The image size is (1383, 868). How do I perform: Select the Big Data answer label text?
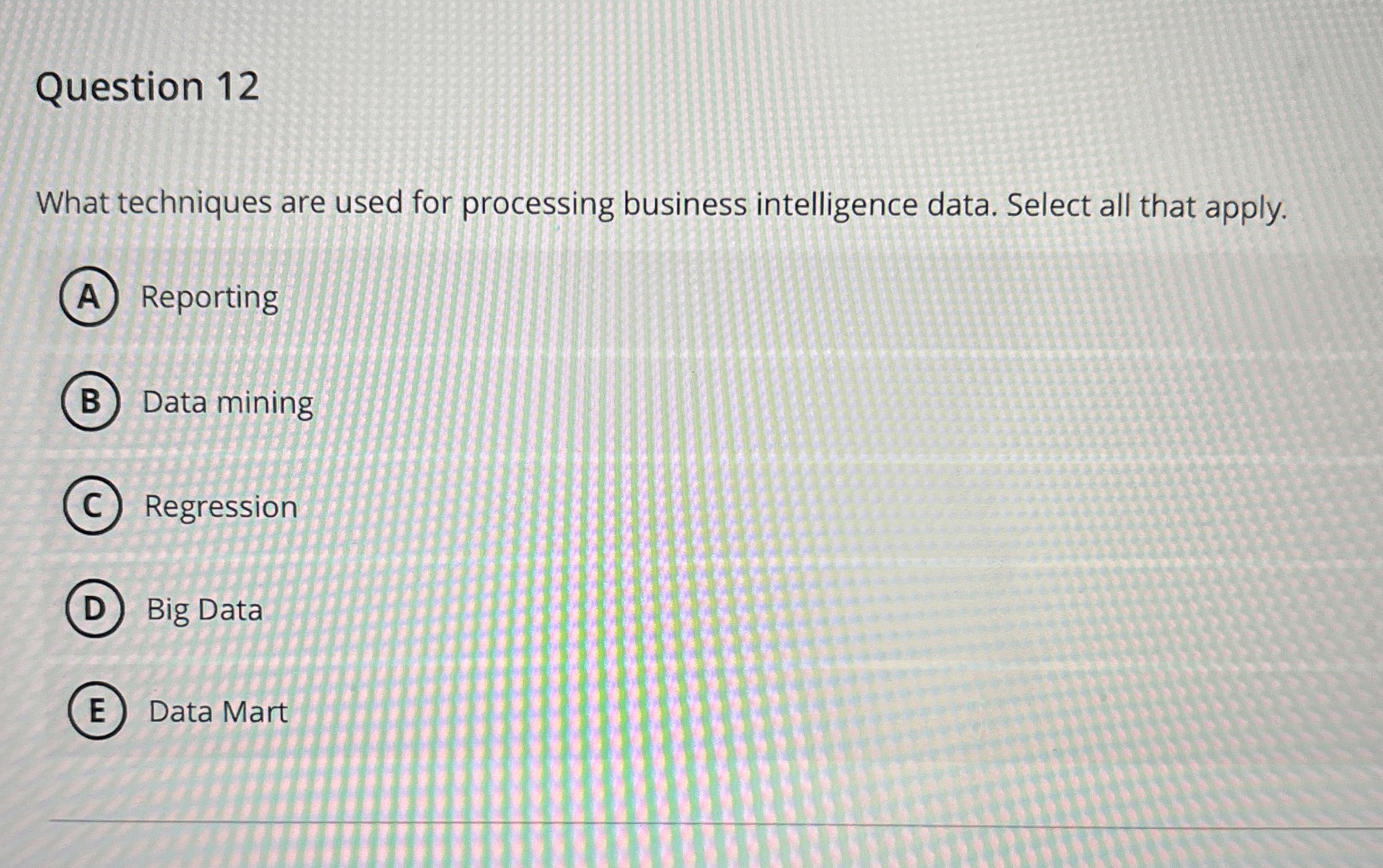tap(204, 611)
